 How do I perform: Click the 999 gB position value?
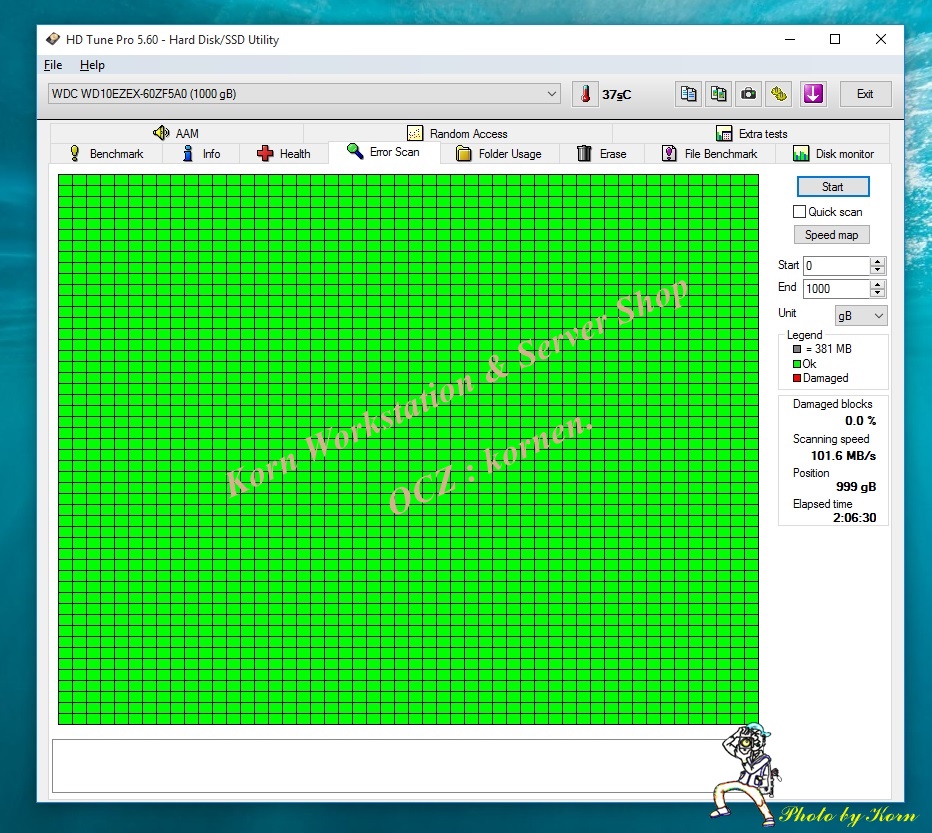tap(856, 487)
